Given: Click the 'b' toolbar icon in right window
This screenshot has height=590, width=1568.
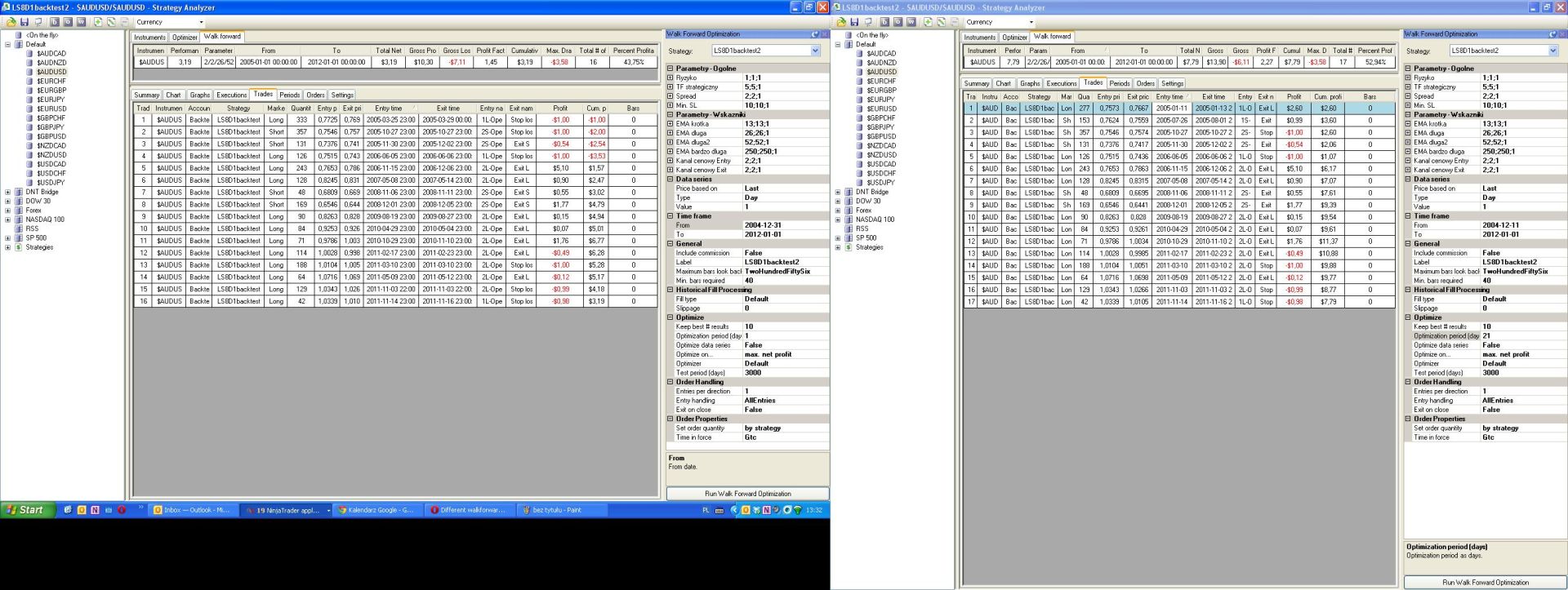Looking at the screenshot, I should point(885,22).
